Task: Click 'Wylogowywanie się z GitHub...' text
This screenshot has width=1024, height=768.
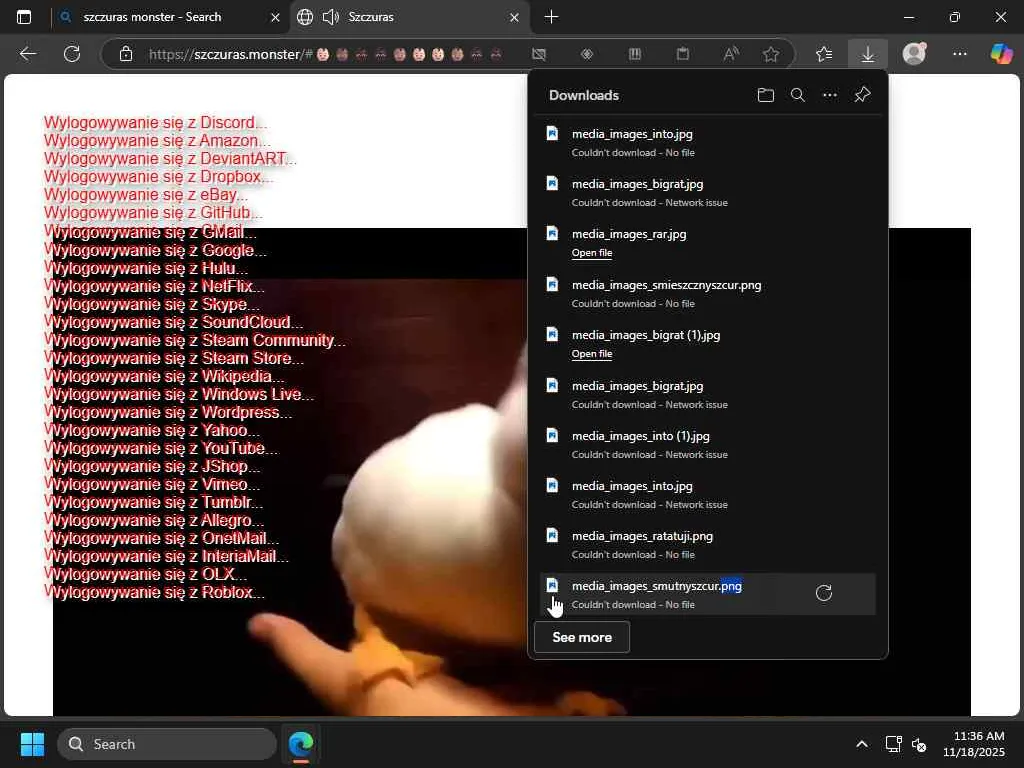Action: (x=153, y=213)
